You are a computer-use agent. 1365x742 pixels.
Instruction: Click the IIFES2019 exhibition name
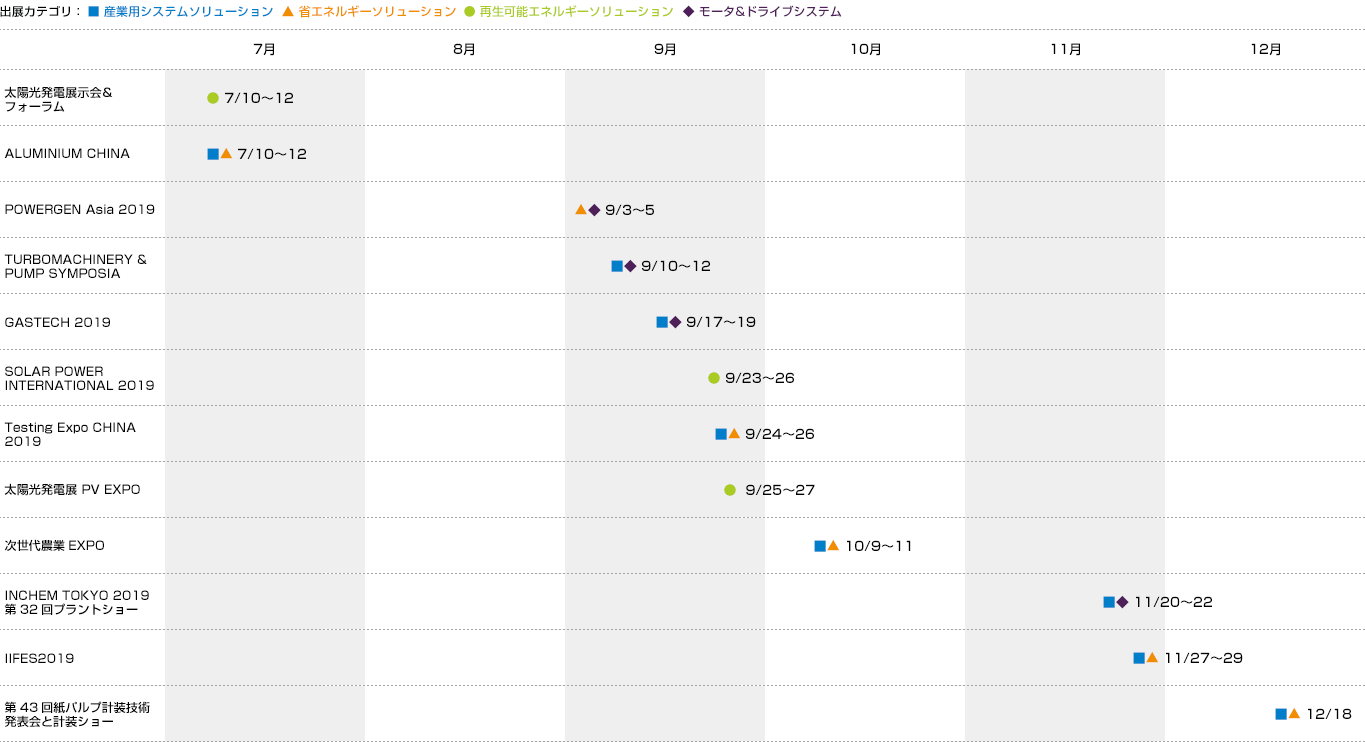[x=39, y=658]
